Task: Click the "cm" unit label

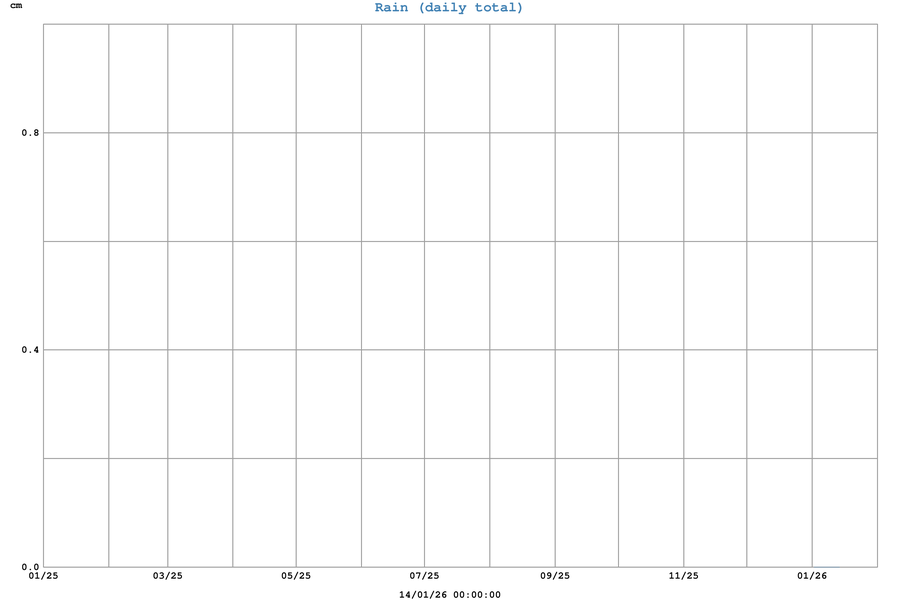Action: coord(15,6)
